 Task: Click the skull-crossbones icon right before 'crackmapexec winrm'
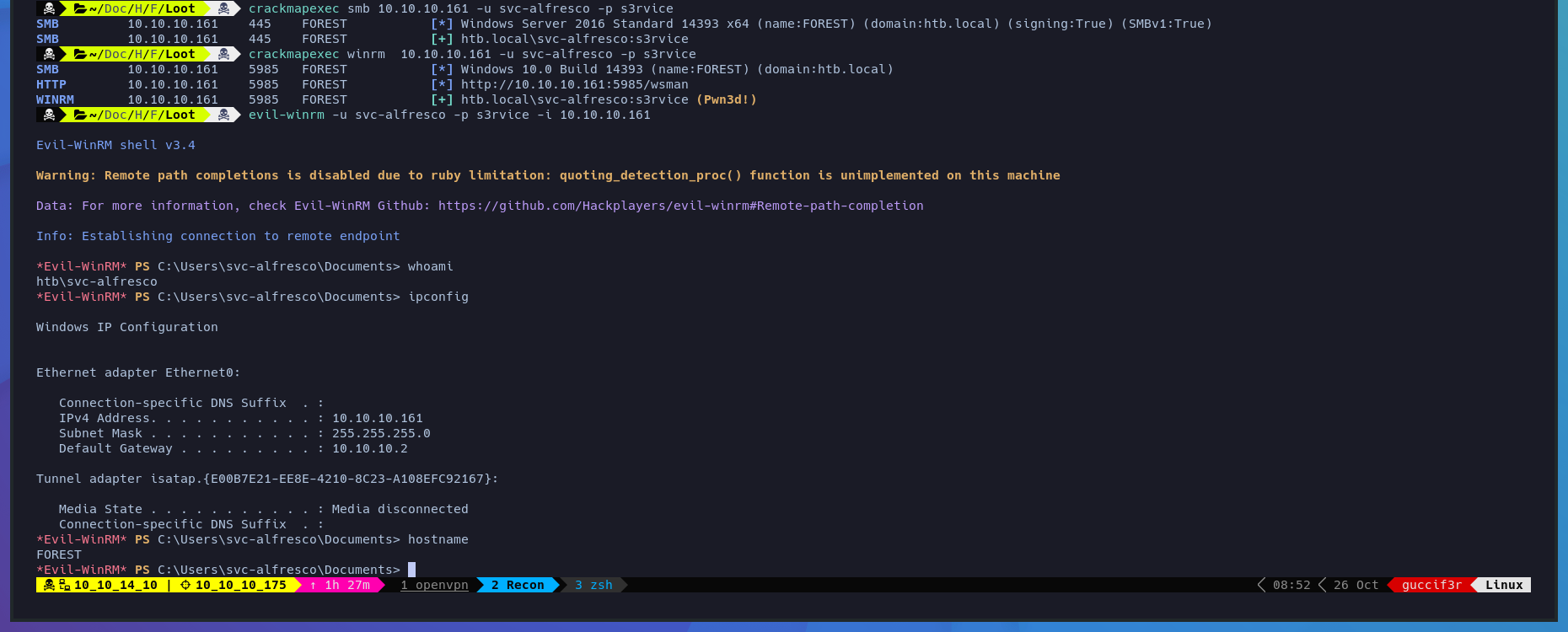(223, 54)
